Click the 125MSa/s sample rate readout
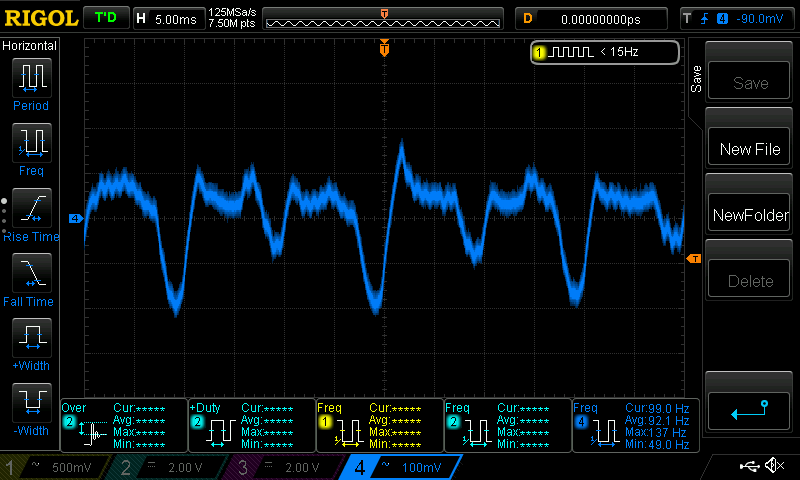This screenshot has height=480, width=800. [232, 13]
